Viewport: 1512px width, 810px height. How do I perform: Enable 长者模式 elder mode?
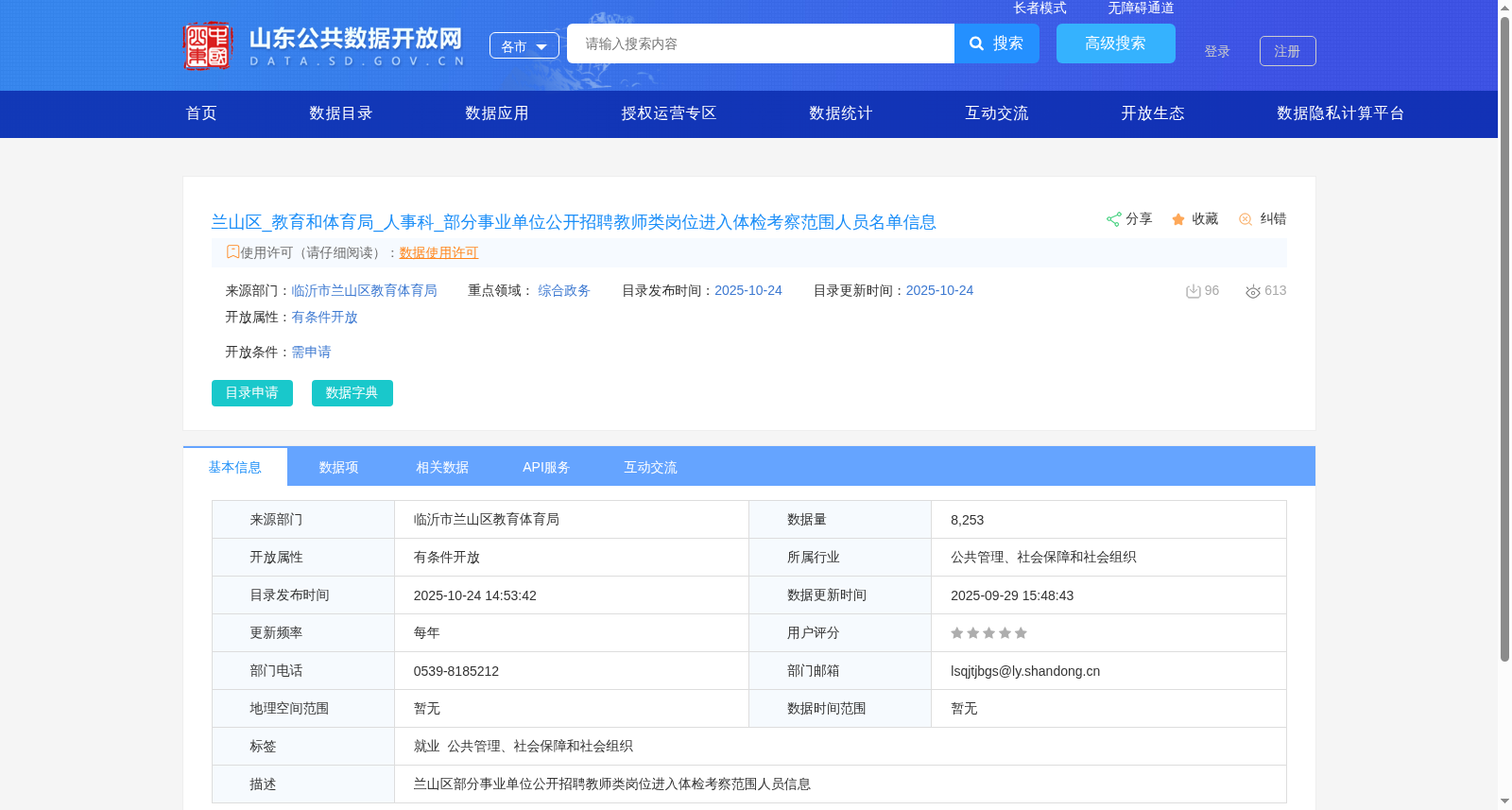click(x=1039, y=8)
